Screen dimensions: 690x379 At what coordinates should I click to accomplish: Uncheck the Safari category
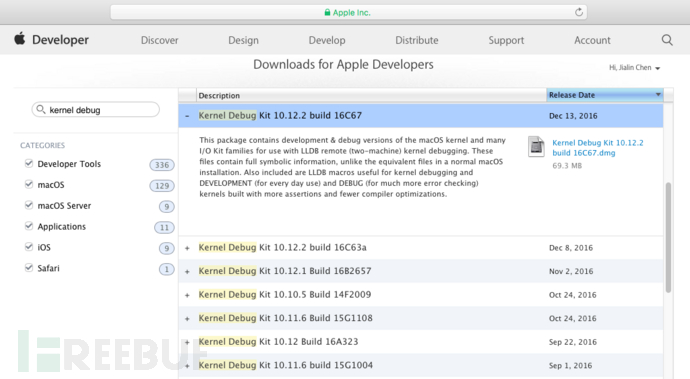click(29, 268)
